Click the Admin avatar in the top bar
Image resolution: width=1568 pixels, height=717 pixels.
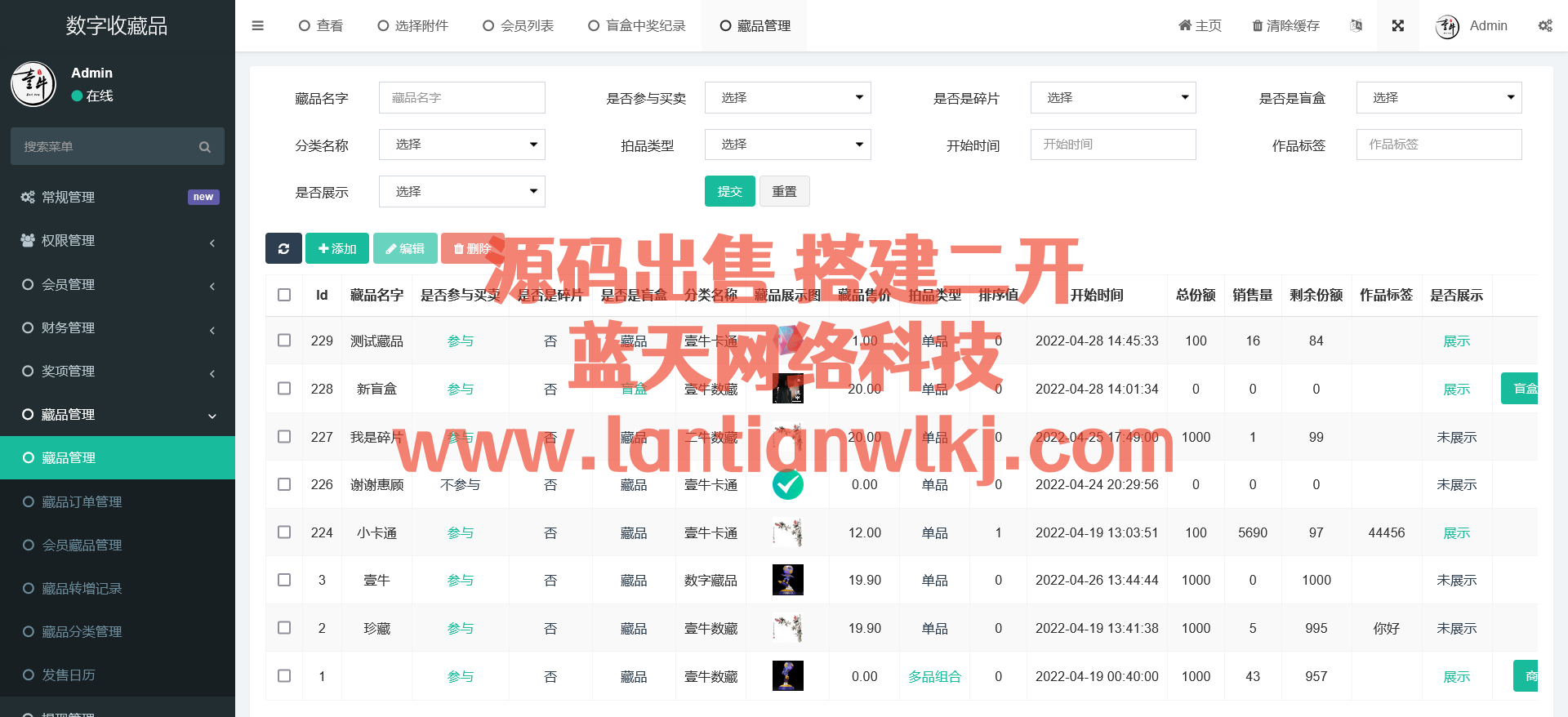[1447, 26]
